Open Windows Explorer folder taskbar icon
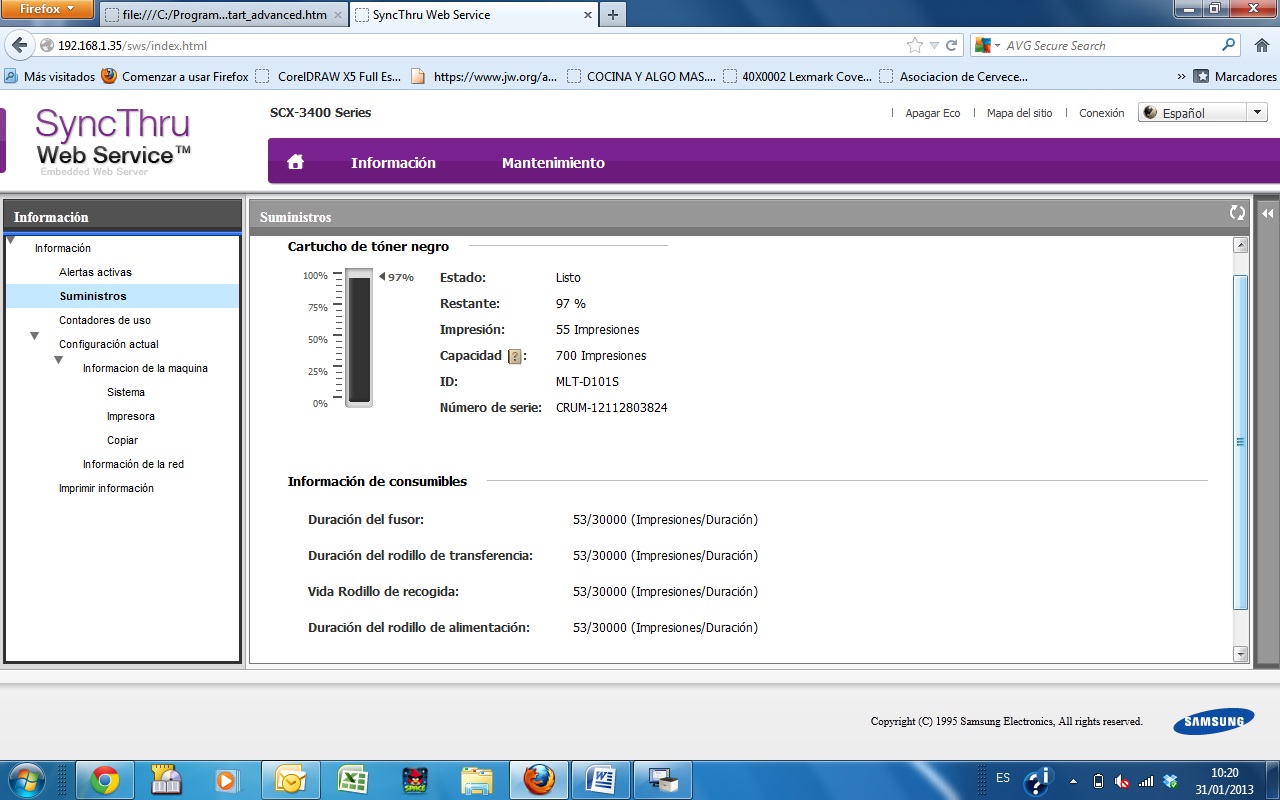The height and width of the screenshot is (800, 1280). (475, 780)
